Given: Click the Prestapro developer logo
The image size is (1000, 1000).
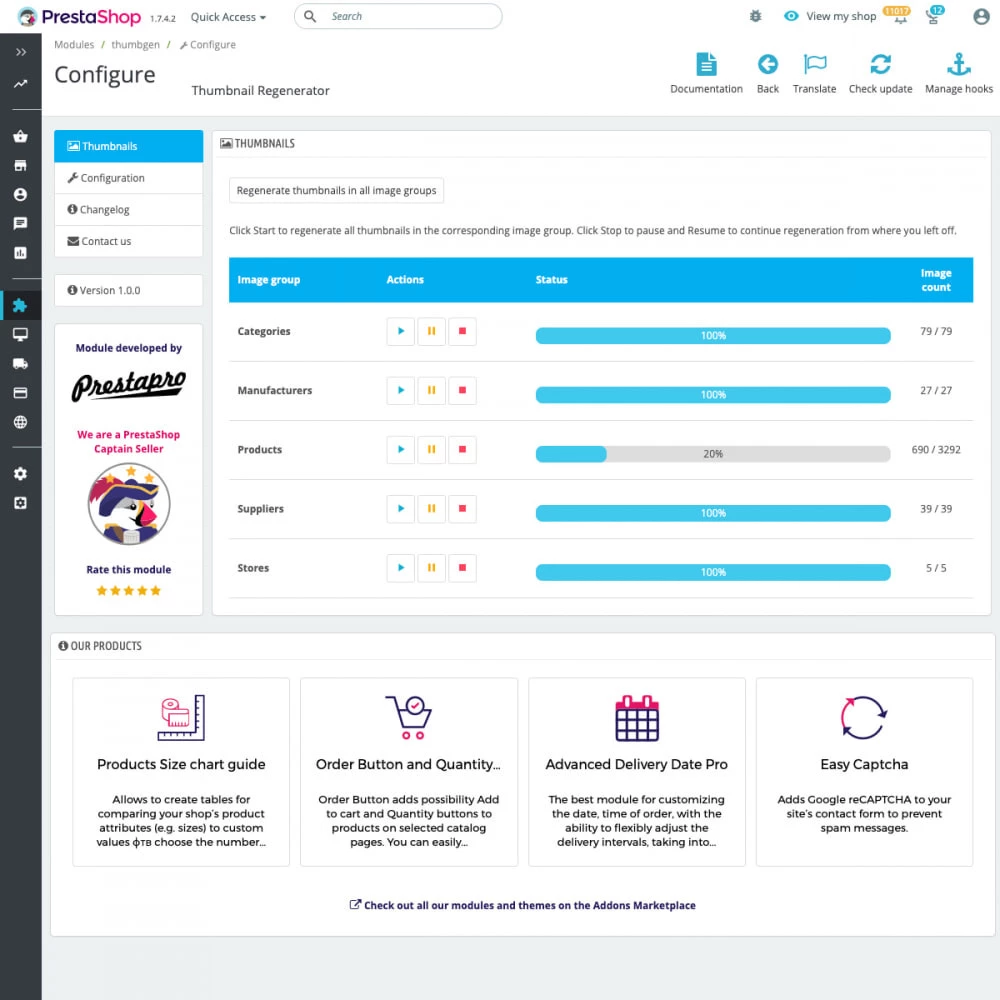Looking at the screenshot, I should 129,385.
